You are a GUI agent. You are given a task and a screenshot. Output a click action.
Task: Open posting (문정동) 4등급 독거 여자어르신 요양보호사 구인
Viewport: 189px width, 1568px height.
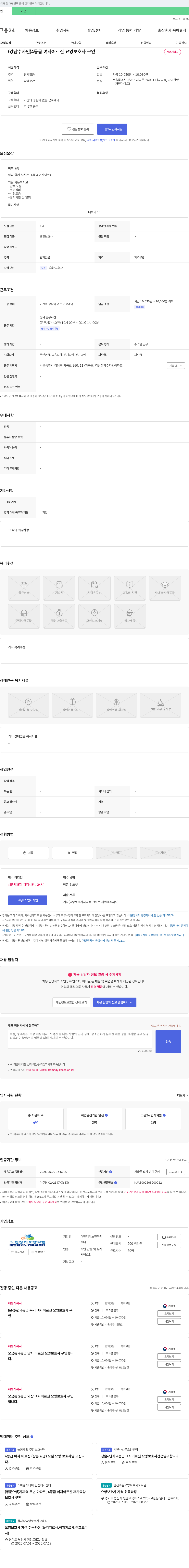click(40, 1313)
